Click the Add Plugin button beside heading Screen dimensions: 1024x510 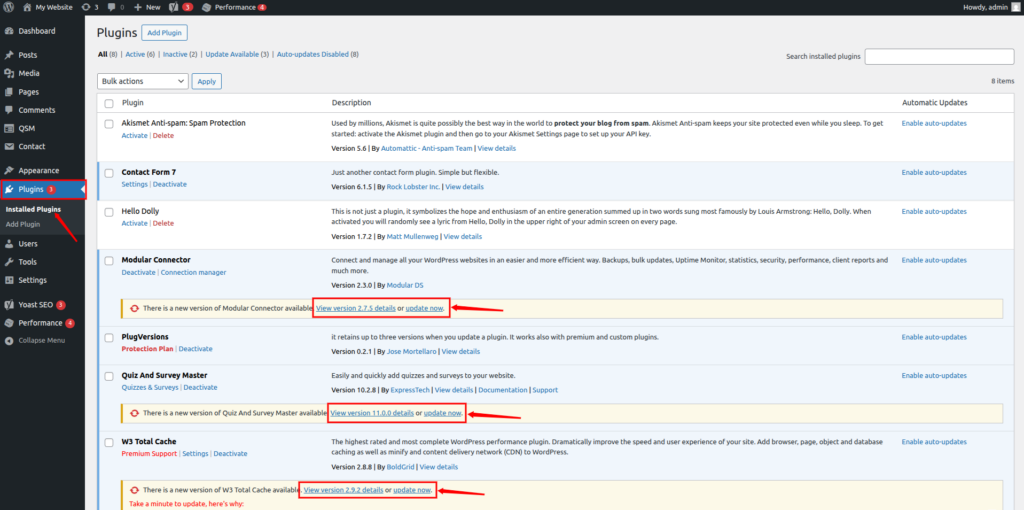pos(165,33)
